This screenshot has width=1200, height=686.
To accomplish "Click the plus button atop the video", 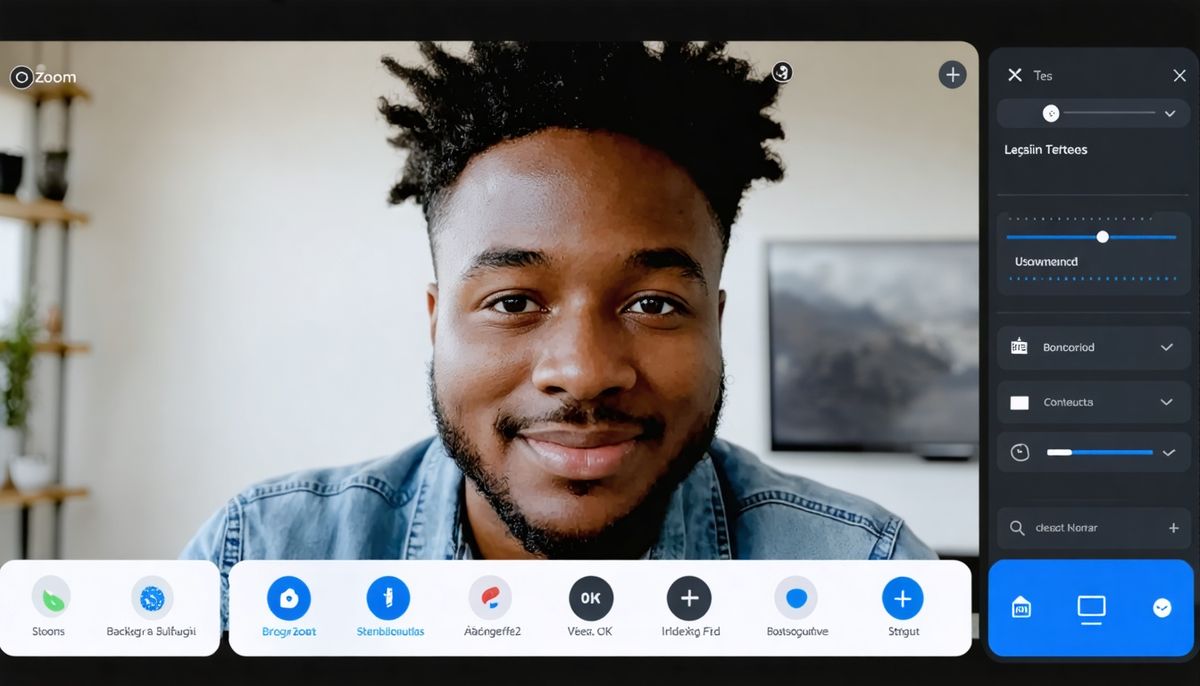I will pyautogui.click(x=952, y=75).
